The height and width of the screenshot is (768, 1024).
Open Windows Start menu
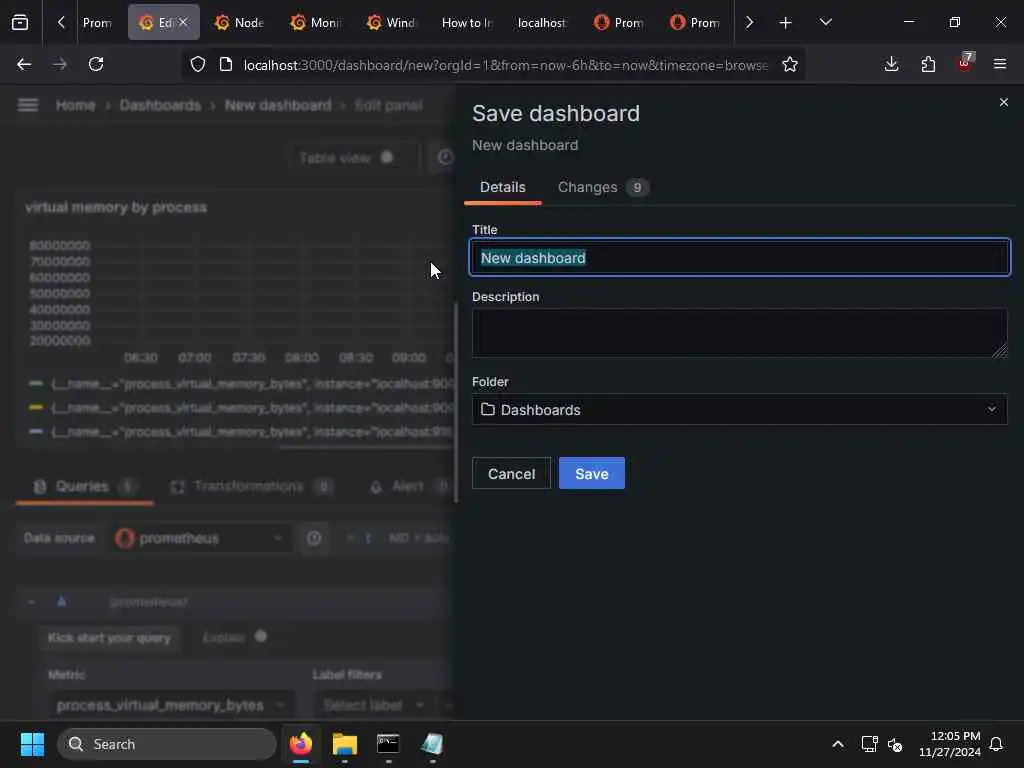[32, 744]
